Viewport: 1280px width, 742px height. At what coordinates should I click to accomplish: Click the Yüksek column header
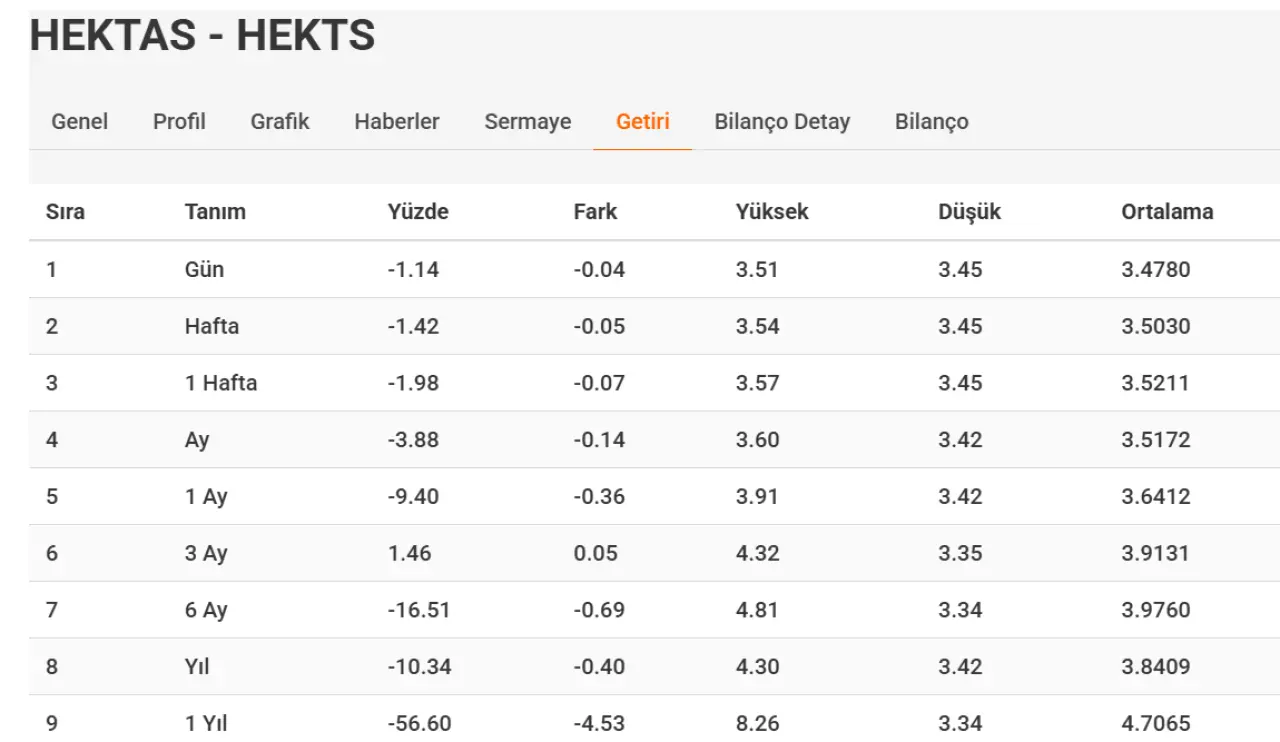[x=772, y=212]
